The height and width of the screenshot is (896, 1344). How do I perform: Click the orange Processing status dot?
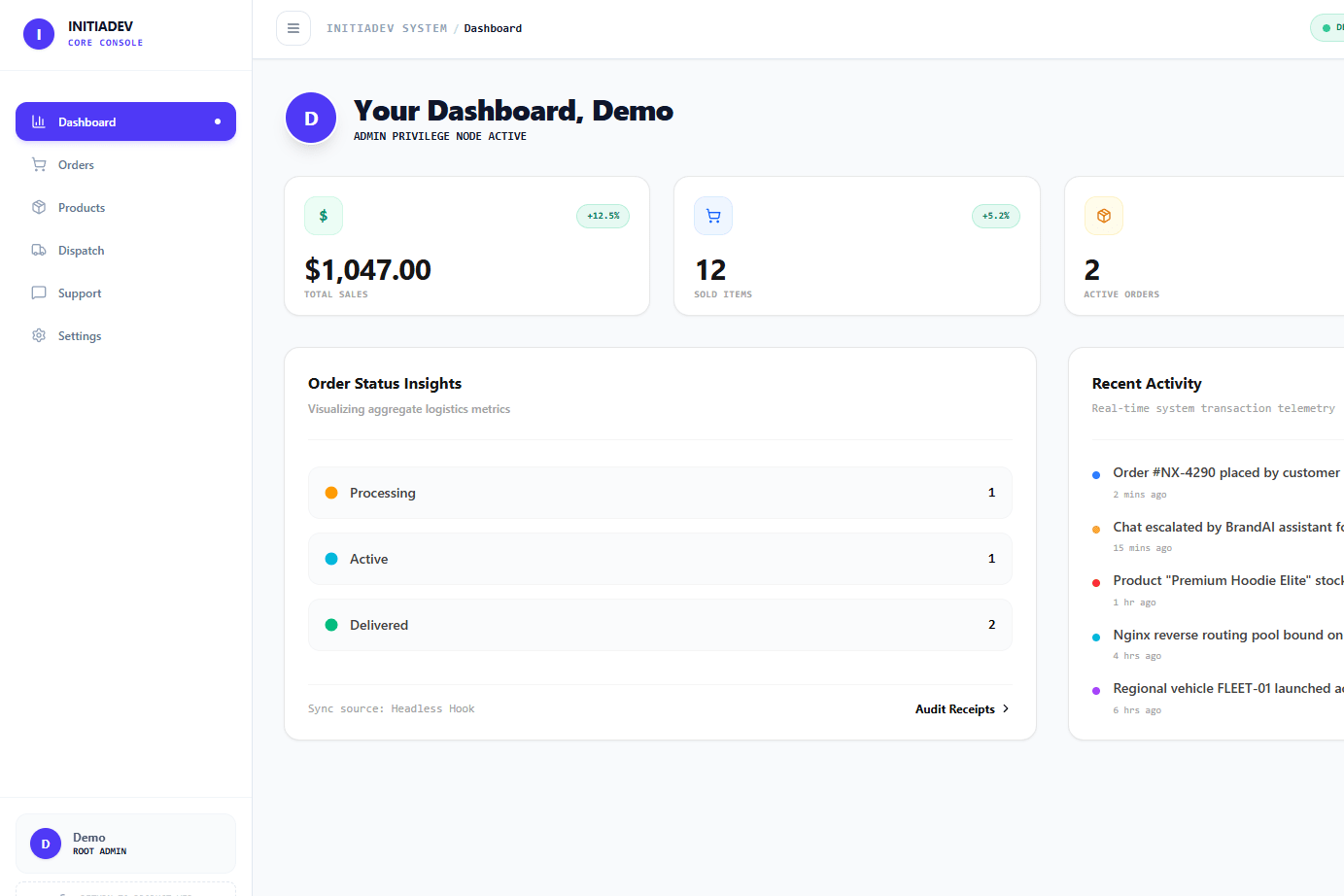pos(331,493)
